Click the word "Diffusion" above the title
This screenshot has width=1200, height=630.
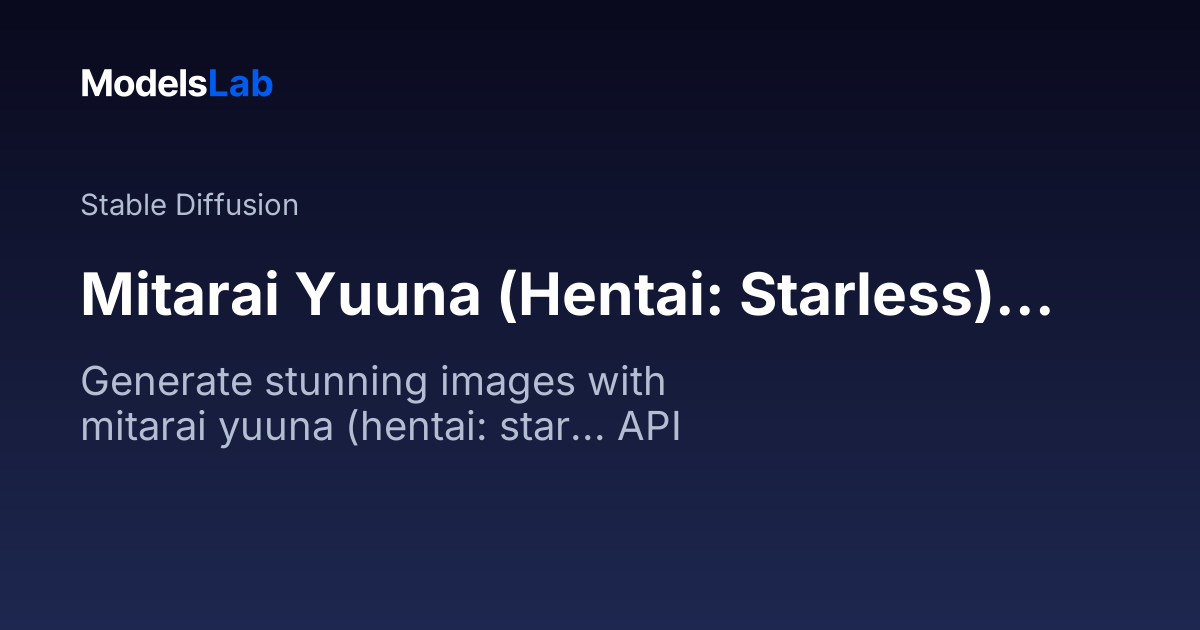point(236,205)
